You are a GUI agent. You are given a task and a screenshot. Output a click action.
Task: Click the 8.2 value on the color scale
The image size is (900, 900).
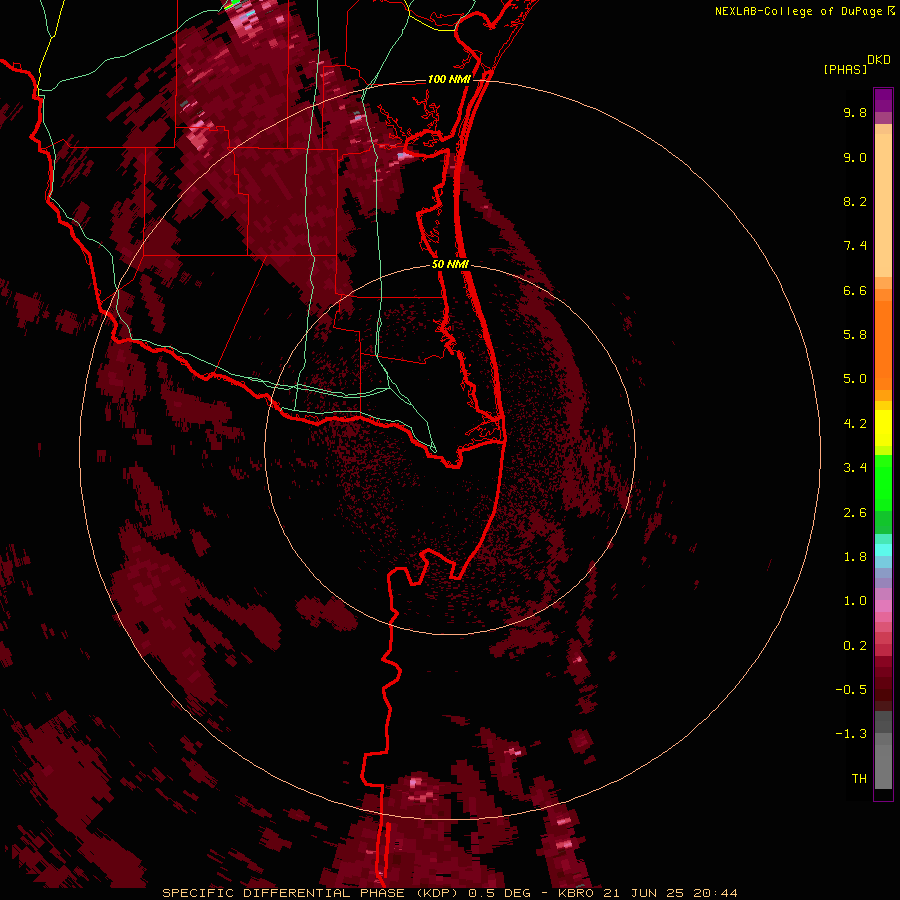[x=855, y=201]
